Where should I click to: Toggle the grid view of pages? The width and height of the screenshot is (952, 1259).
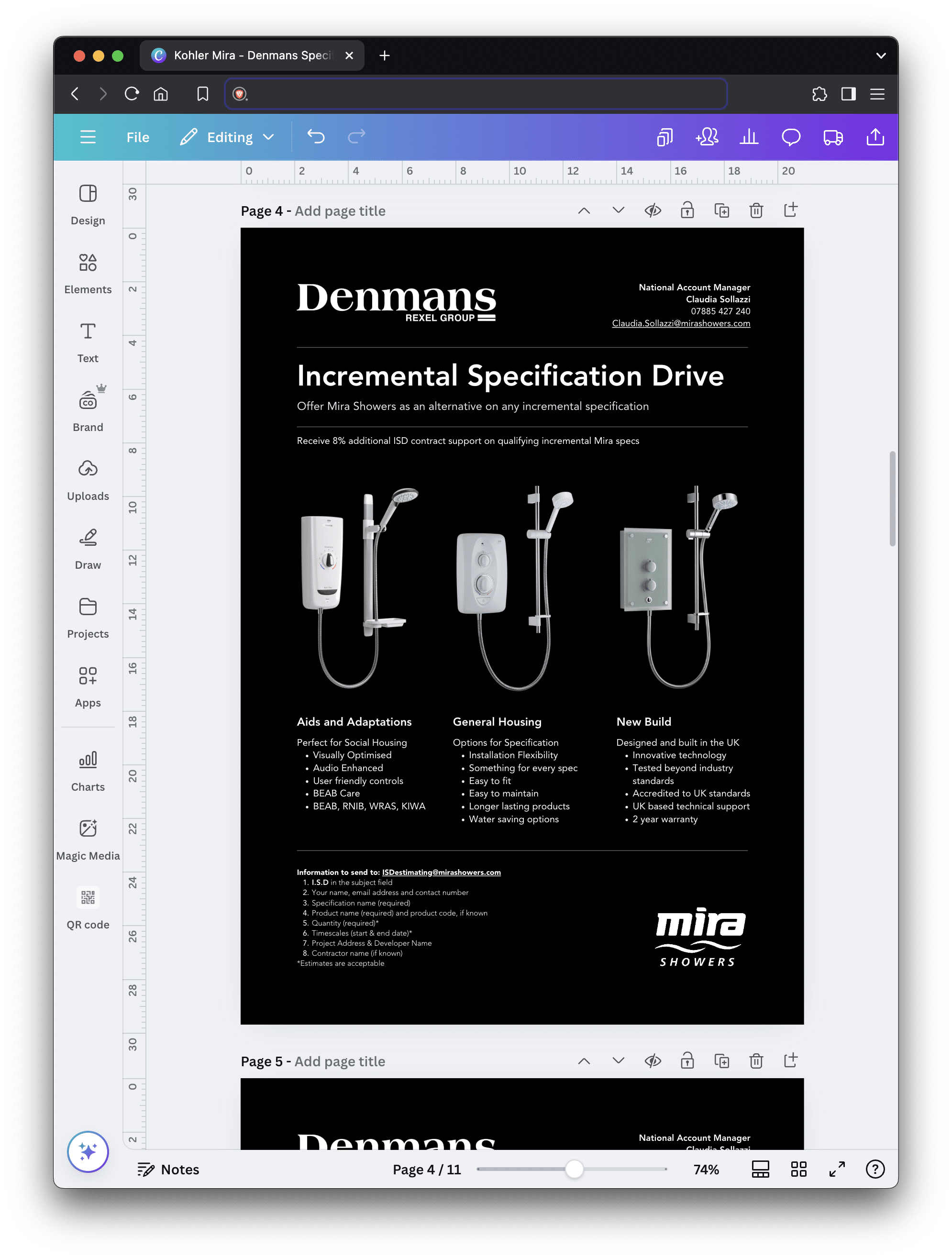tap(799, 1169)
